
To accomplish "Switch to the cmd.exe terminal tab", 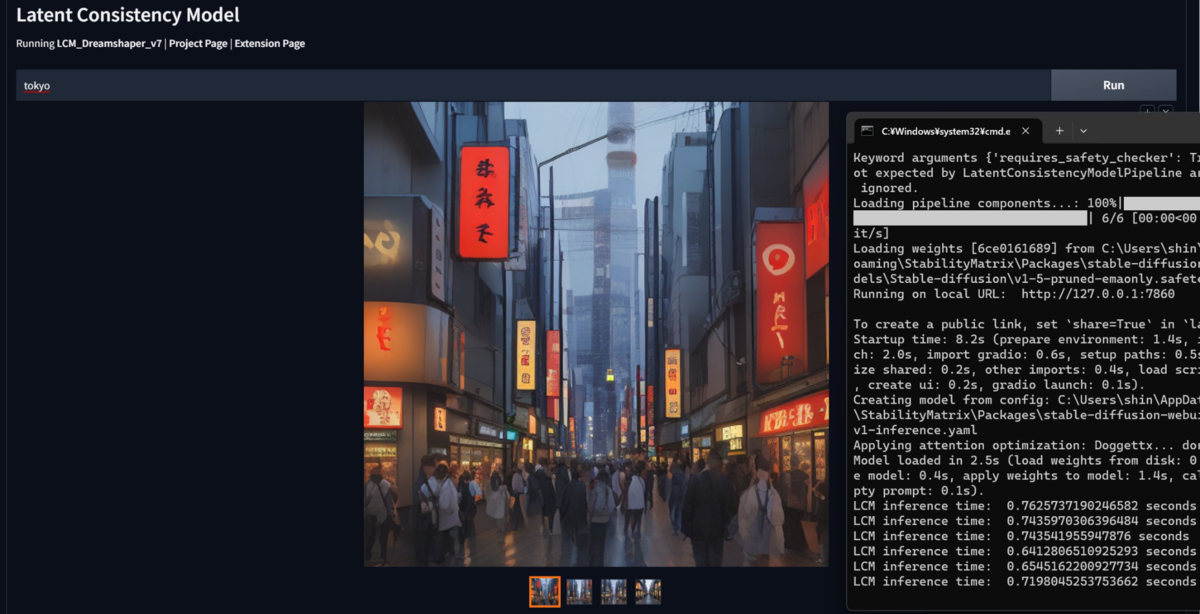I will coord(944,131).
